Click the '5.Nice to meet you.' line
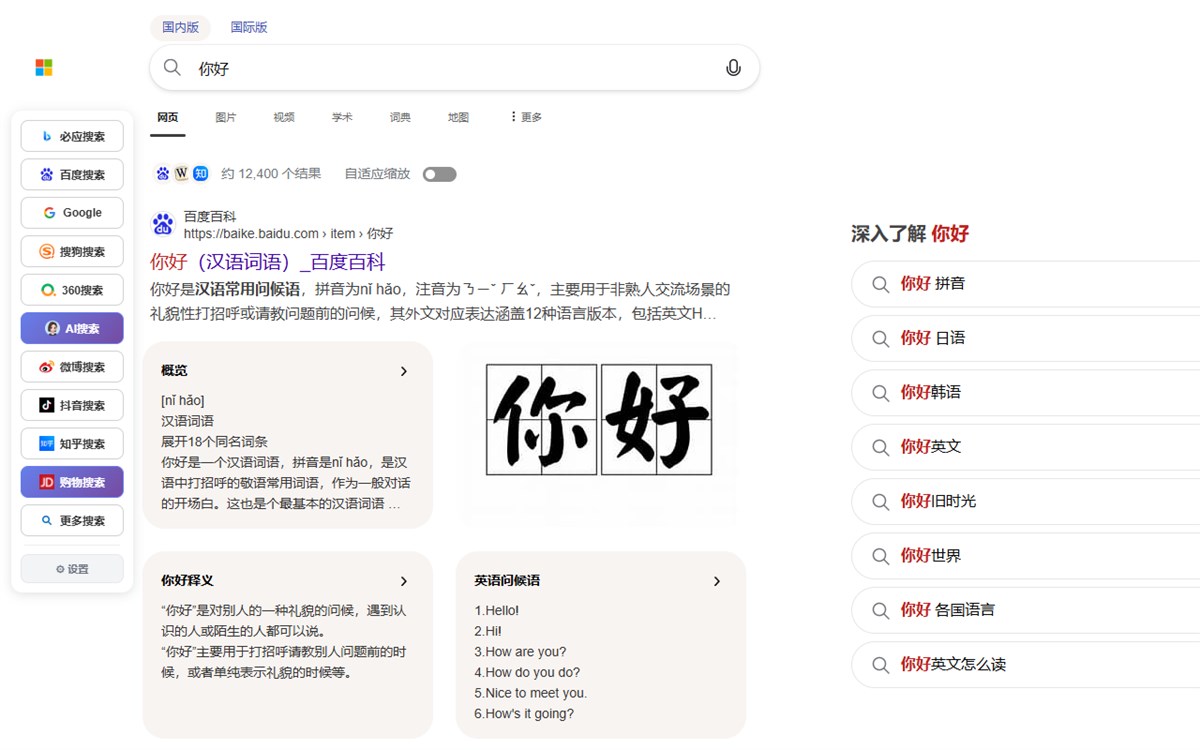This screenshot has height=750, width=1200. pyautogui.click(x=531, y=693)
